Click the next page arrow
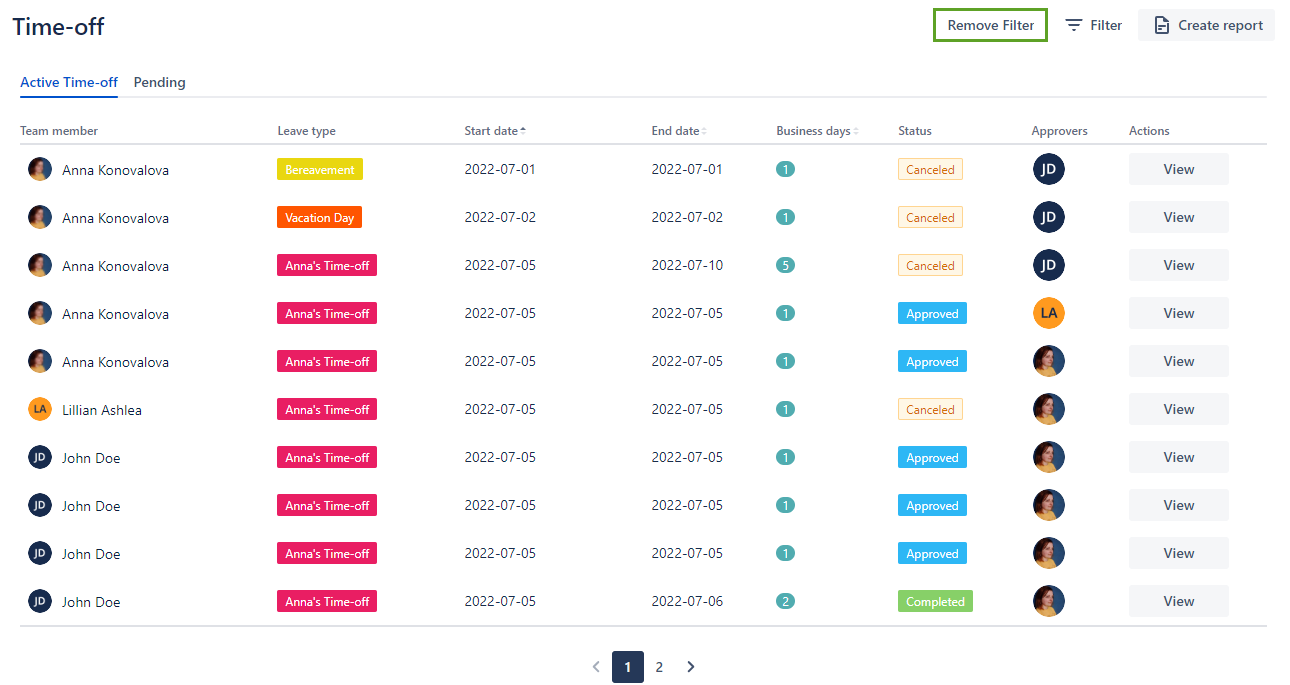The image size is (1290, 685). 690,667
